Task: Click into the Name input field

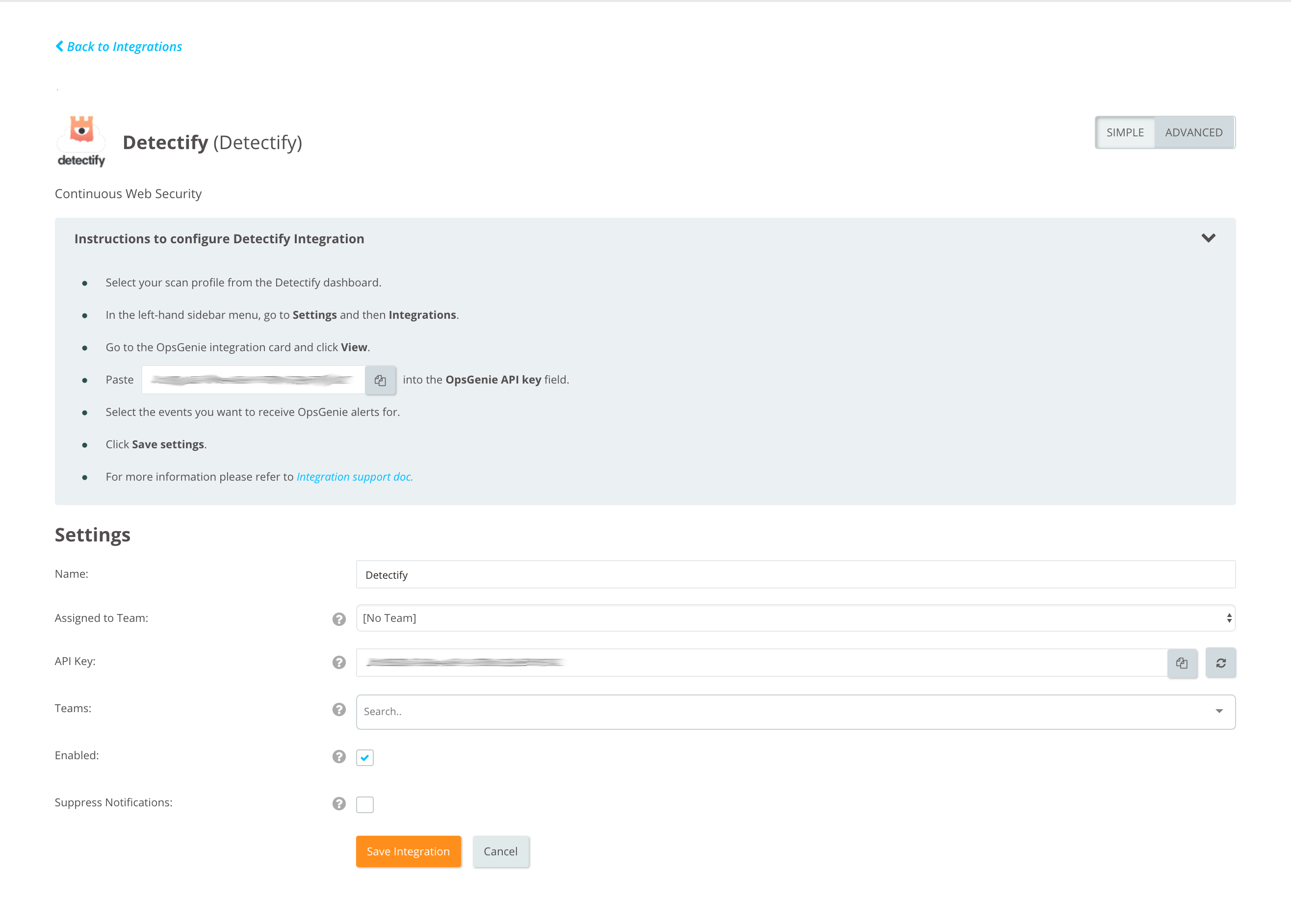Action: tap(795, 575)
